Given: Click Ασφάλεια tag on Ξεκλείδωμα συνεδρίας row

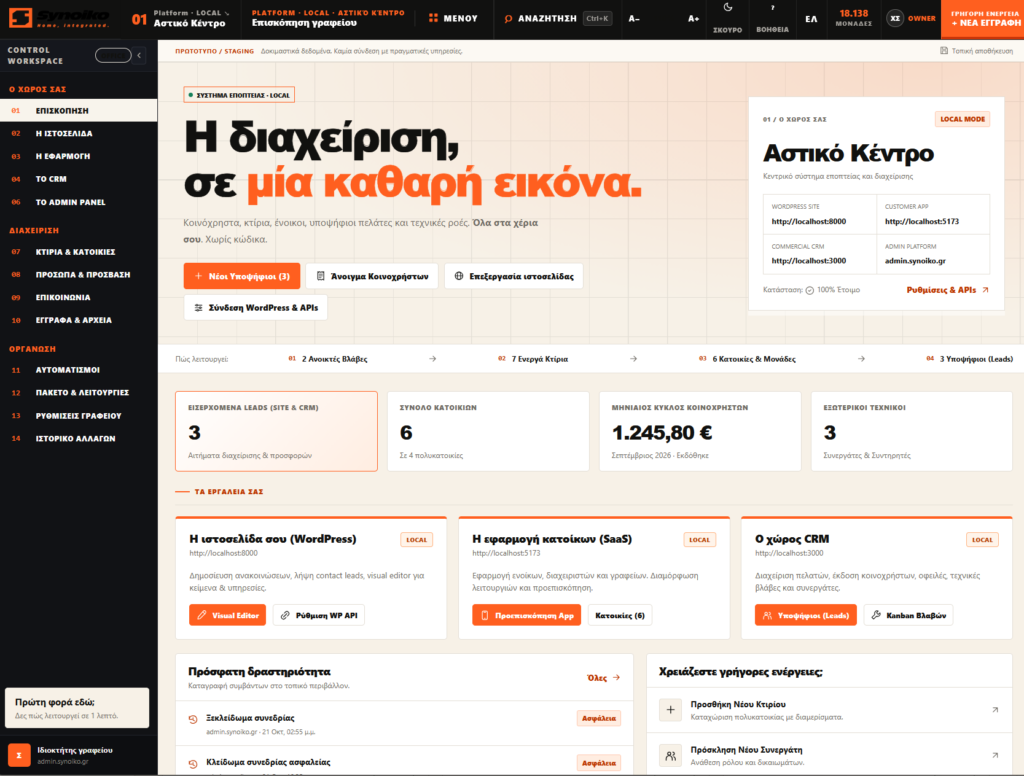Looking at the screenshot, I should [x=599, y=719].
